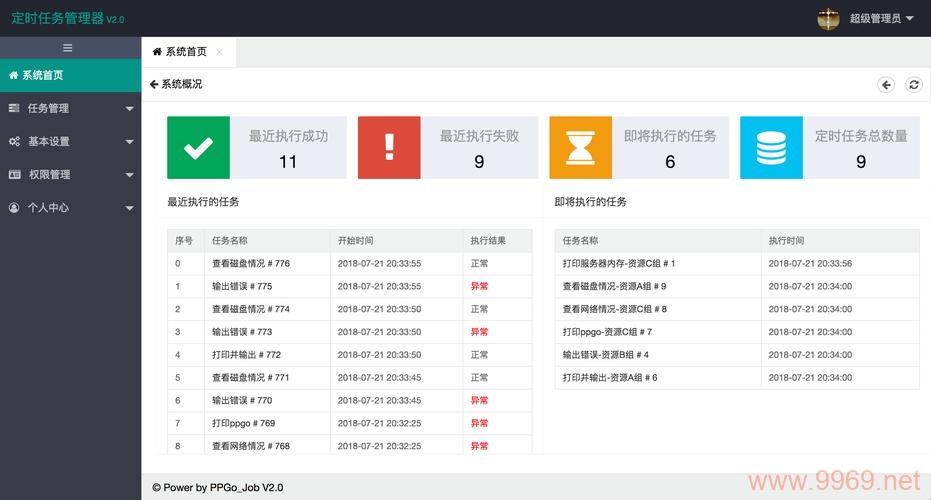Click the 最近执行失败 count card
The width and height of the screenshot is (931, 500).
point(448,147)
